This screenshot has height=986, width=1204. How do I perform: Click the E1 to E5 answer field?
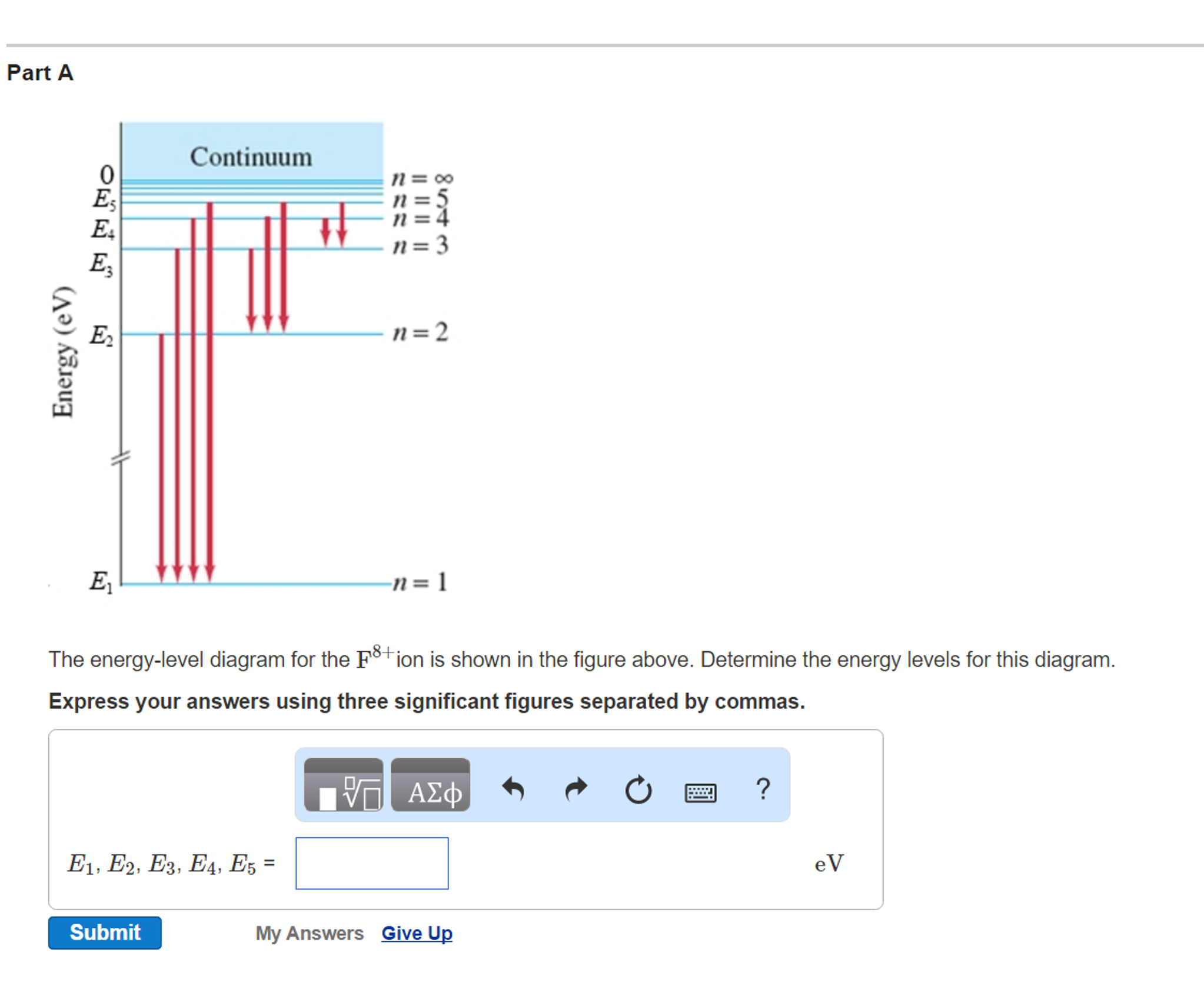372,863
